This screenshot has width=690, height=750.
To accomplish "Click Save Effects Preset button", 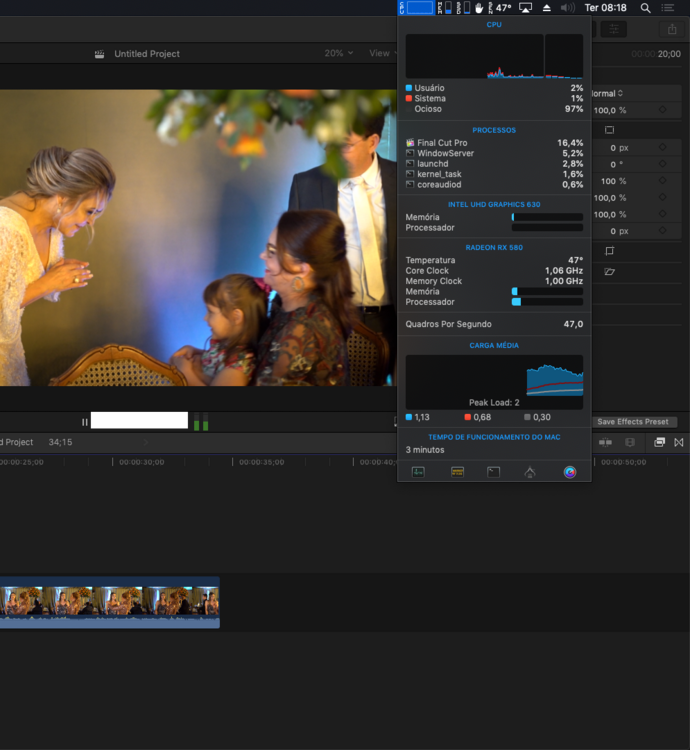I will tap(632, 422).
